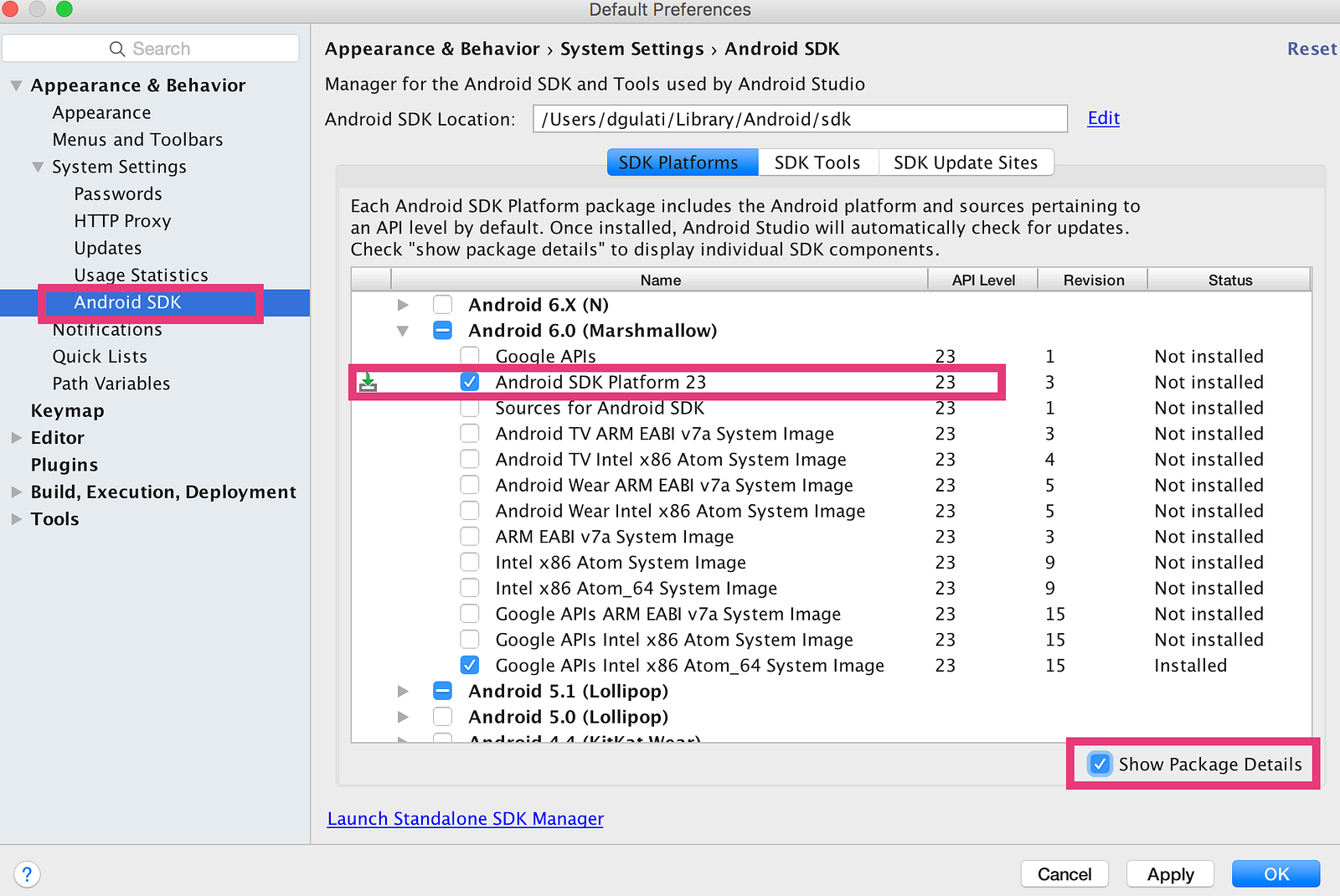Screen dimensions: 1340x896
Task: Click the search magnifier icon in the sidebar
Action: click(x=117, y=49)
